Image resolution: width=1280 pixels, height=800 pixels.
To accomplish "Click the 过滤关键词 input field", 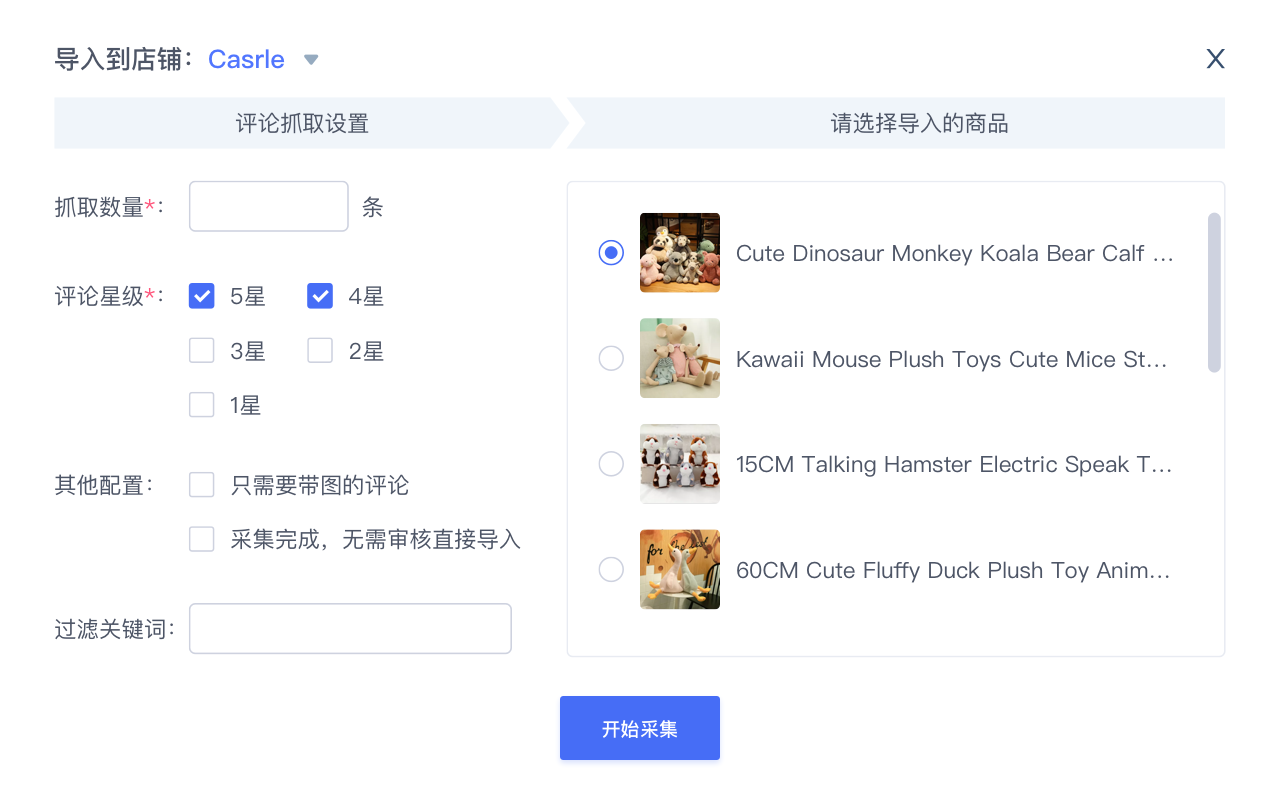I will pyautogui.click(x=350, y=628).
